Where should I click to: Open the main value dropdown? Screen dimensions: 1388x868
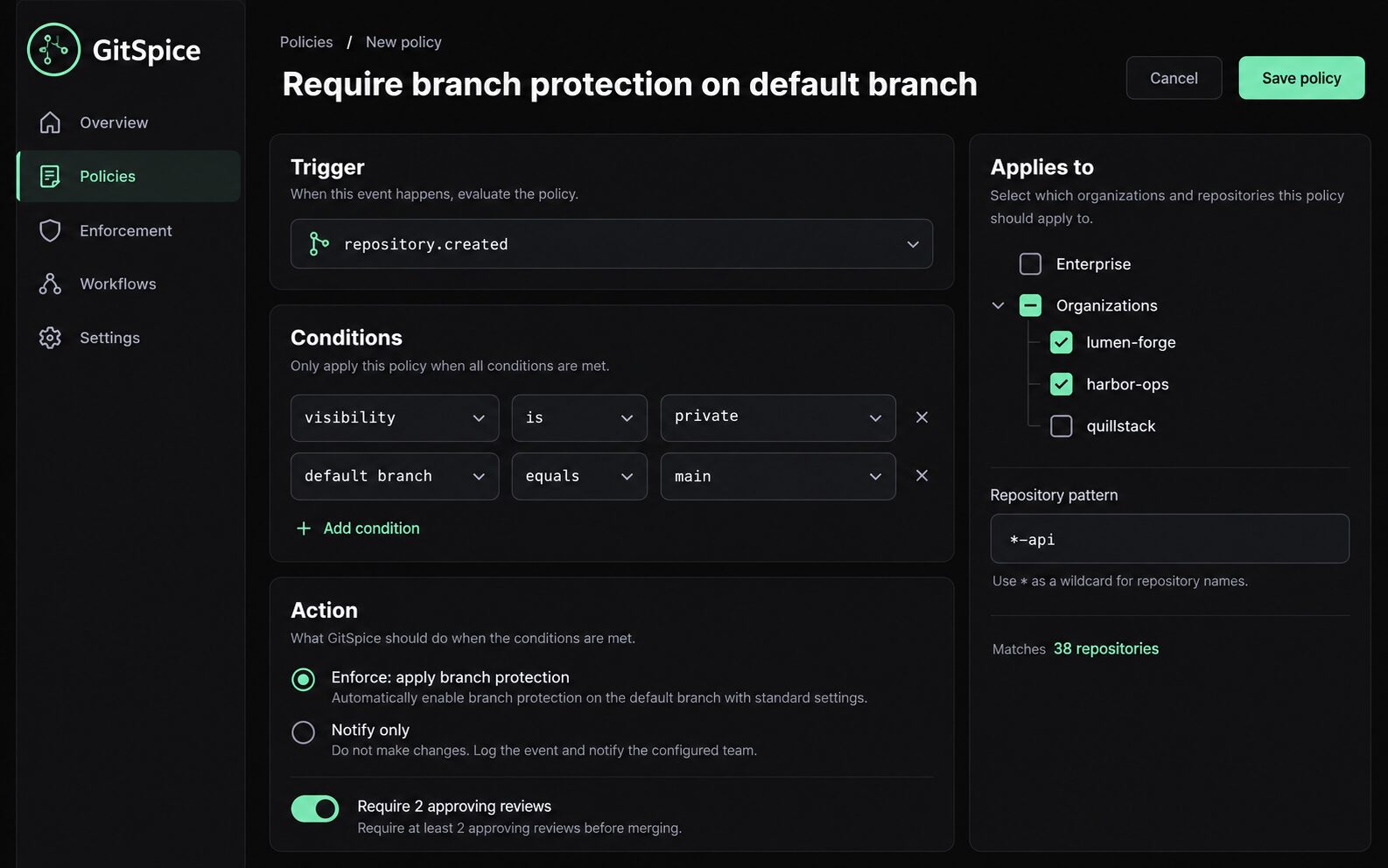778,476
